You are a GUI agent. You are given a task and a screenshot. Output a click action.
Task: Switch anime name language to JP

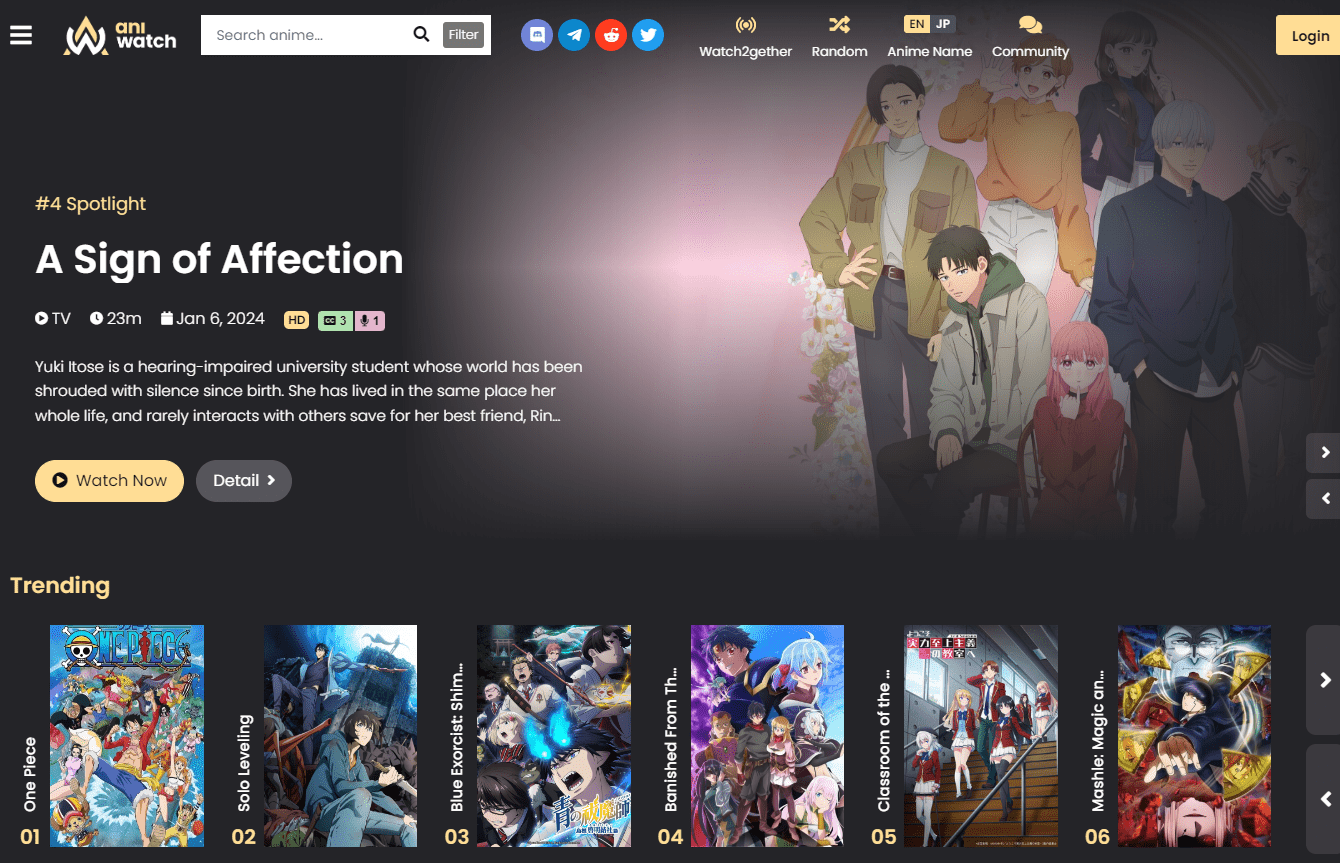point(941,23)
